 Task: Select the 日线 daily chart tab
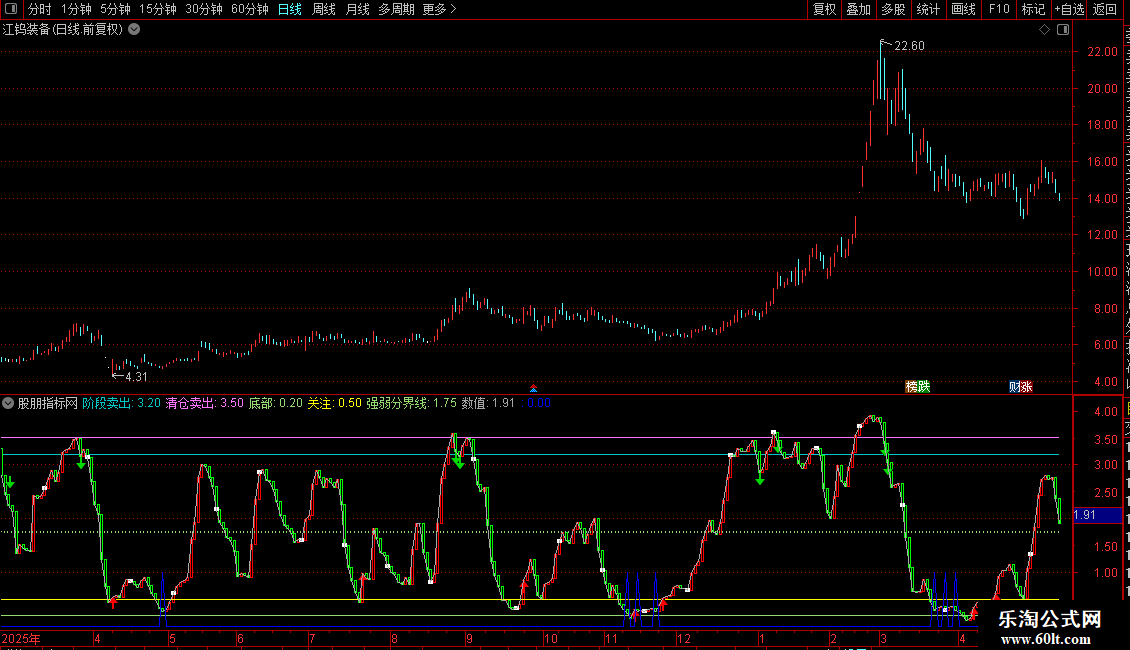[290, 9]
